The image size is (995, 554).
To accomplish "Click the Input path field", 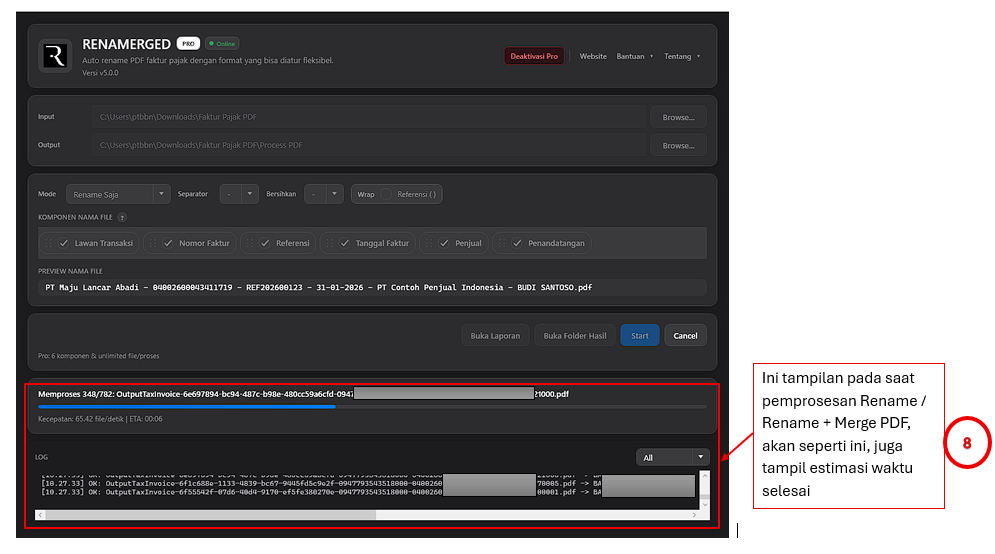I will 368,117.
